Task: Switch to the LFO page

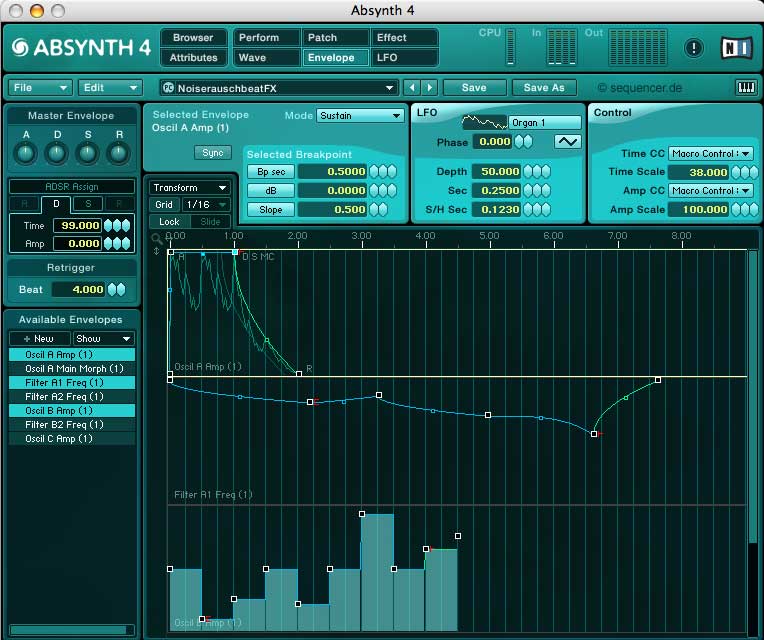Action: click(x=404, y=57)
